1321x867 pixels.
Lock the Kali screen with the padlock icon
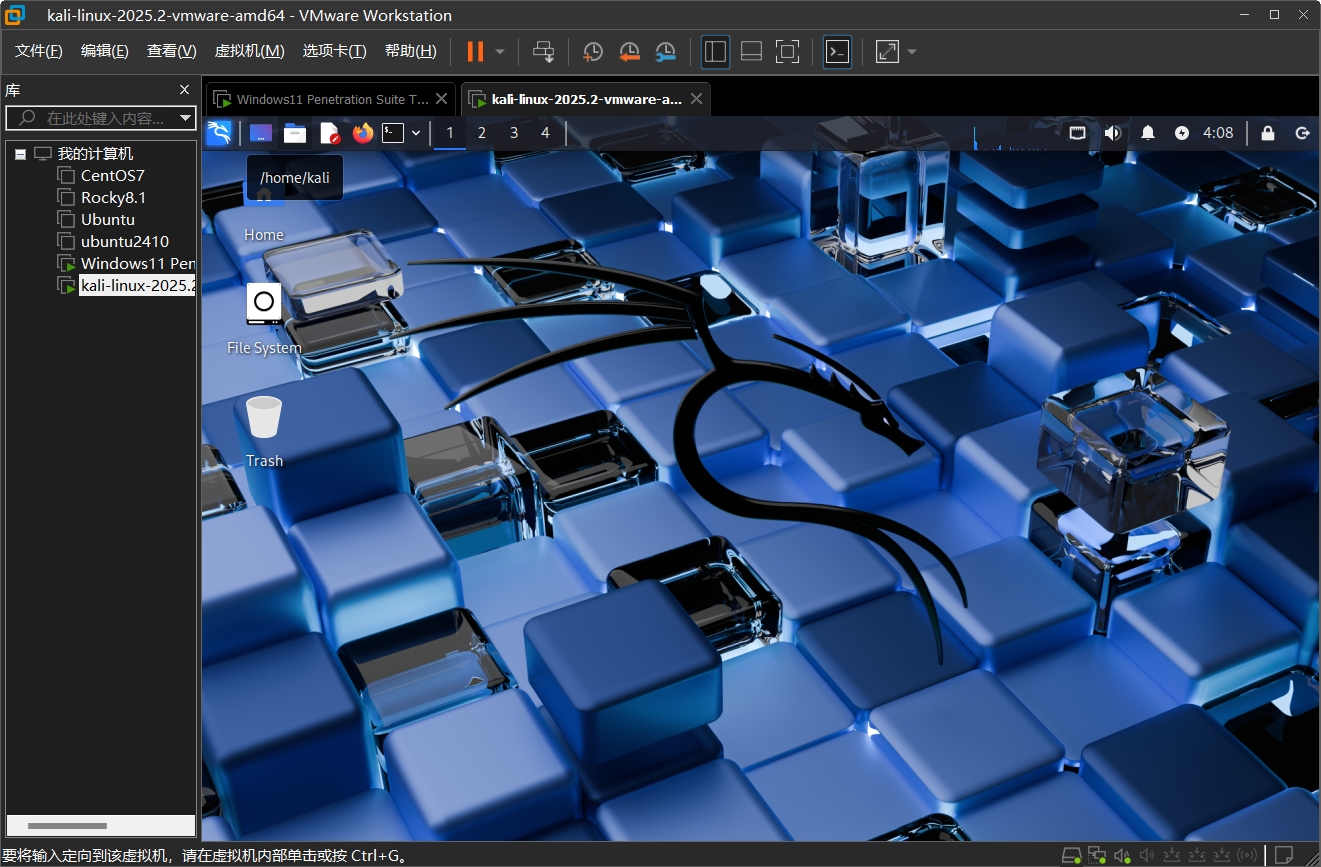[1268, 133]
